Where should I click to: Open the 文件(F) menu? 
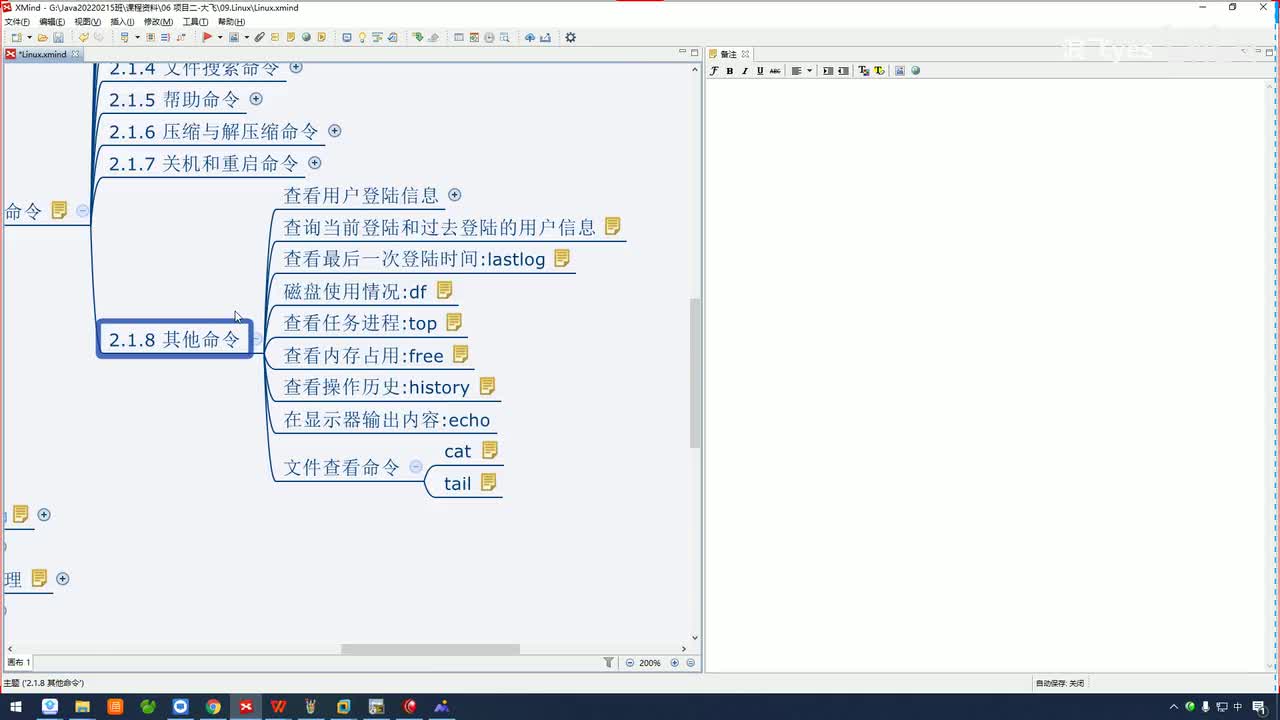tap(17, 21)
